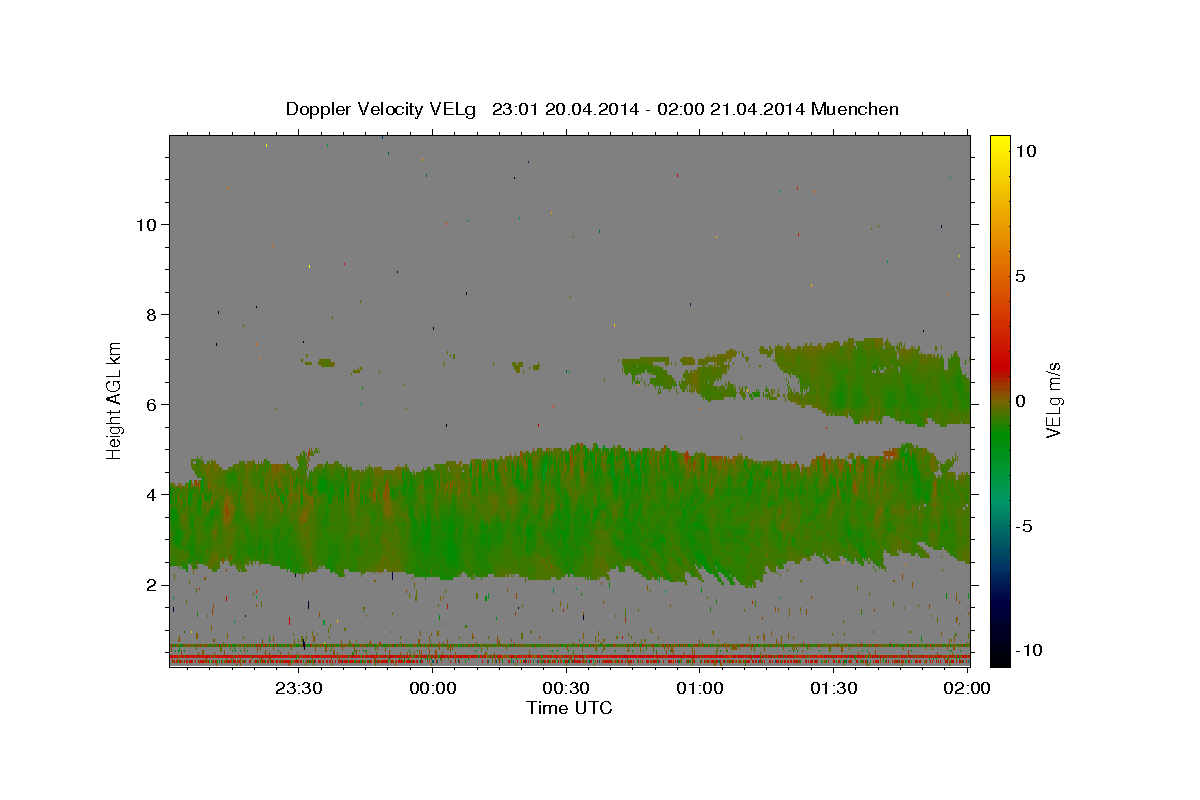Click the 00:30 time tick label
Image resolution: width=1200 pixels, height=800 pixels.
pos(565,688)
